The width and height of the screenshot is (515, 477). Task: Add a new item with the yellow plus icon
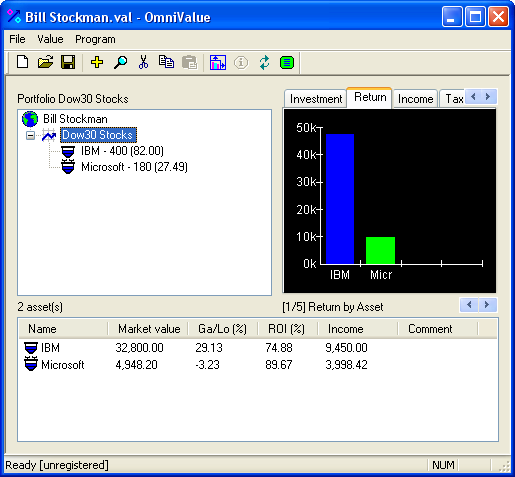[97, 62]
